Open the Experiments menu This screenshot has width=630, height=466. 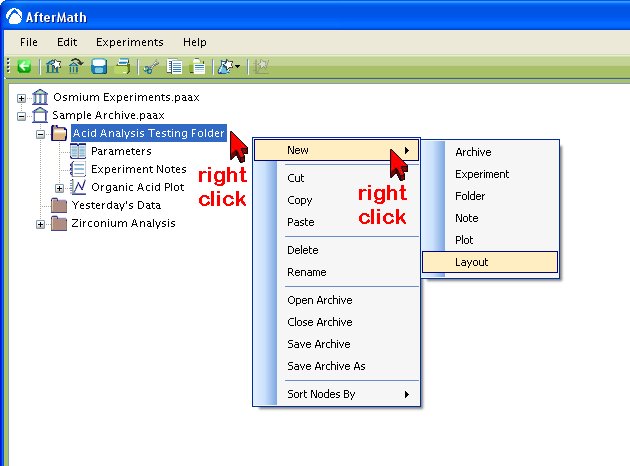point(130,42)
